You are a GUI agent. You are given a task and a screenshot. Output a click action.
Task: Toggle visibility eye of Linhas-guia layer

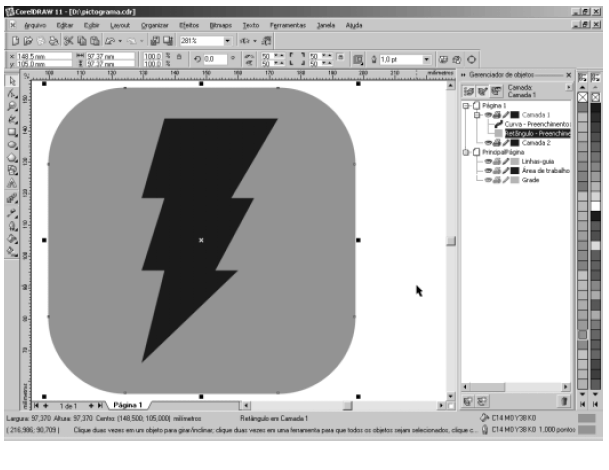[487, 162]
